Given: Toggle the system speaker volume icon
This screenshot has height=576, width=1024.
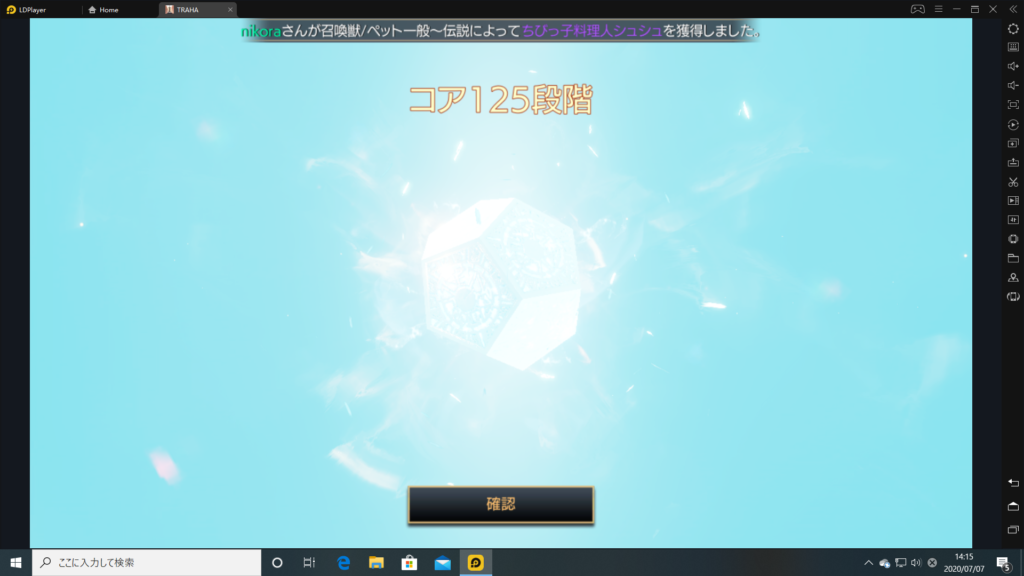Looking at the screenshot, I should click(x=916, y=562).
